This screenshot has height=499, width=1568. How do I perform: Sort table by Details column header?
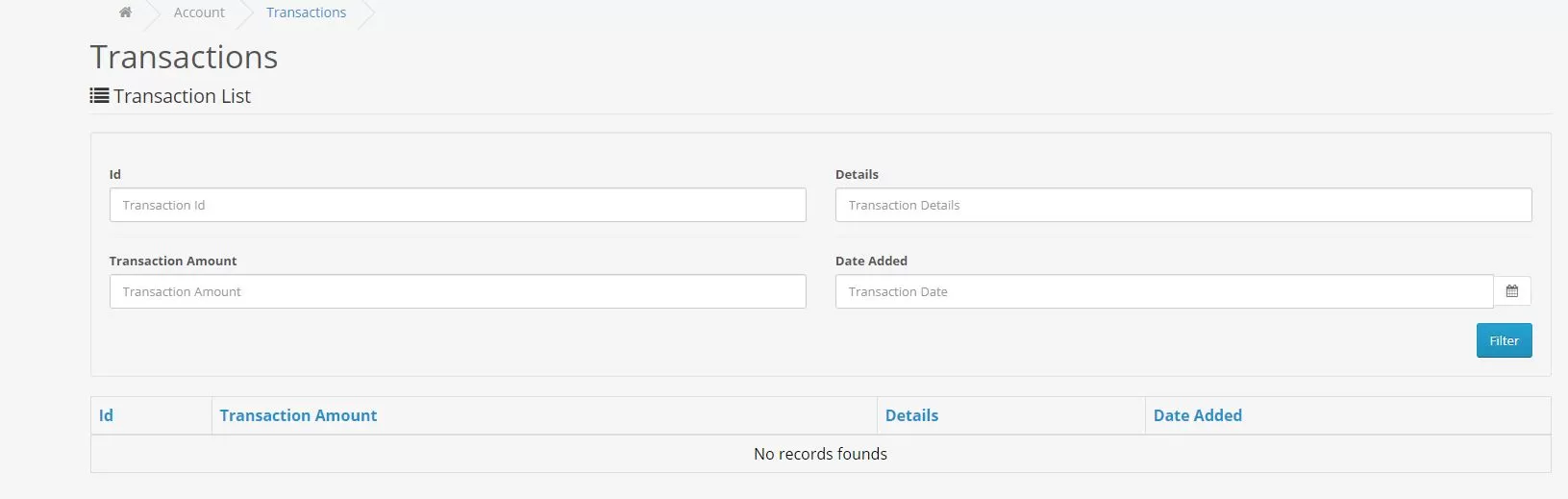point(911,415)
